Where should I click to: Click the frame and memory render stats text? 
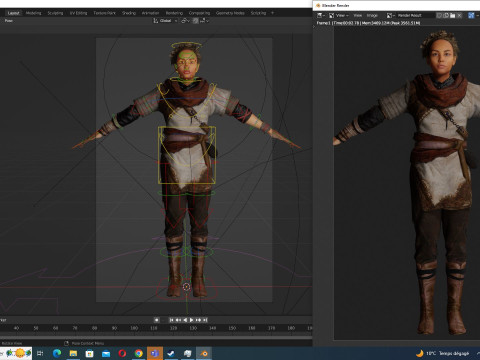pyautogui.click(x=368, y=23)
